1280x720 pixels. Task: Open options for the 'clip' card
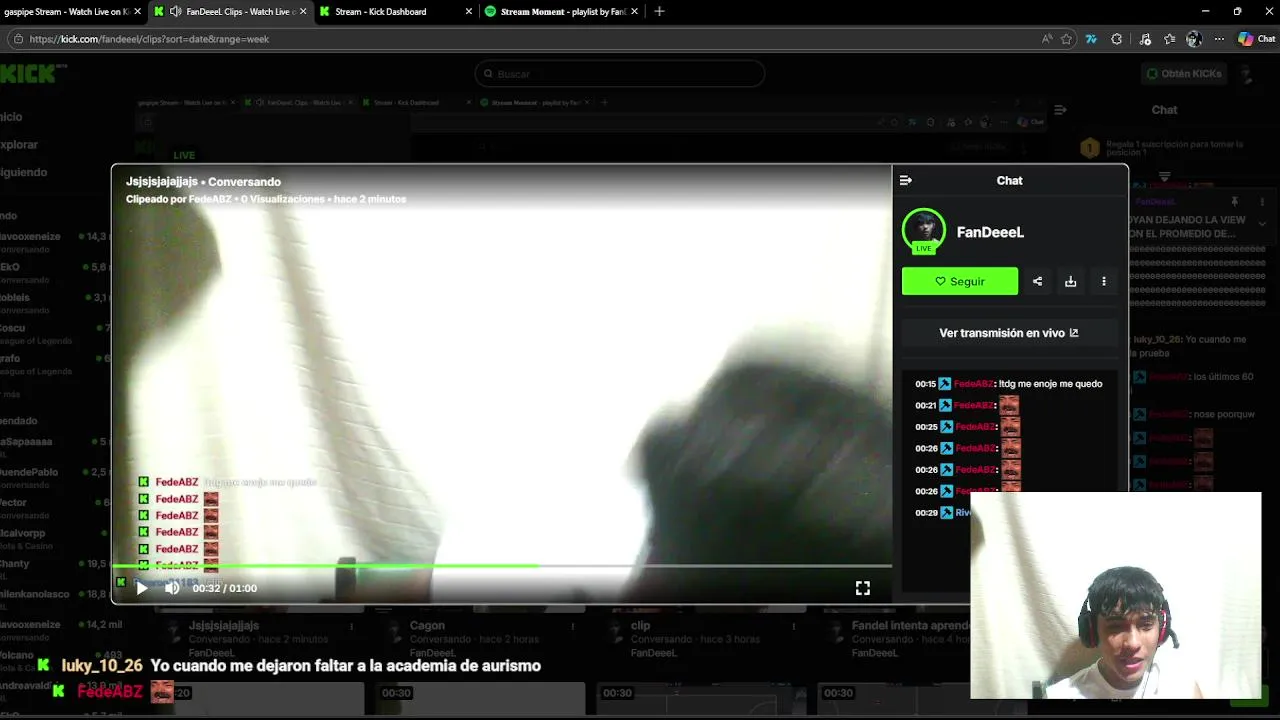pos(793,627)
